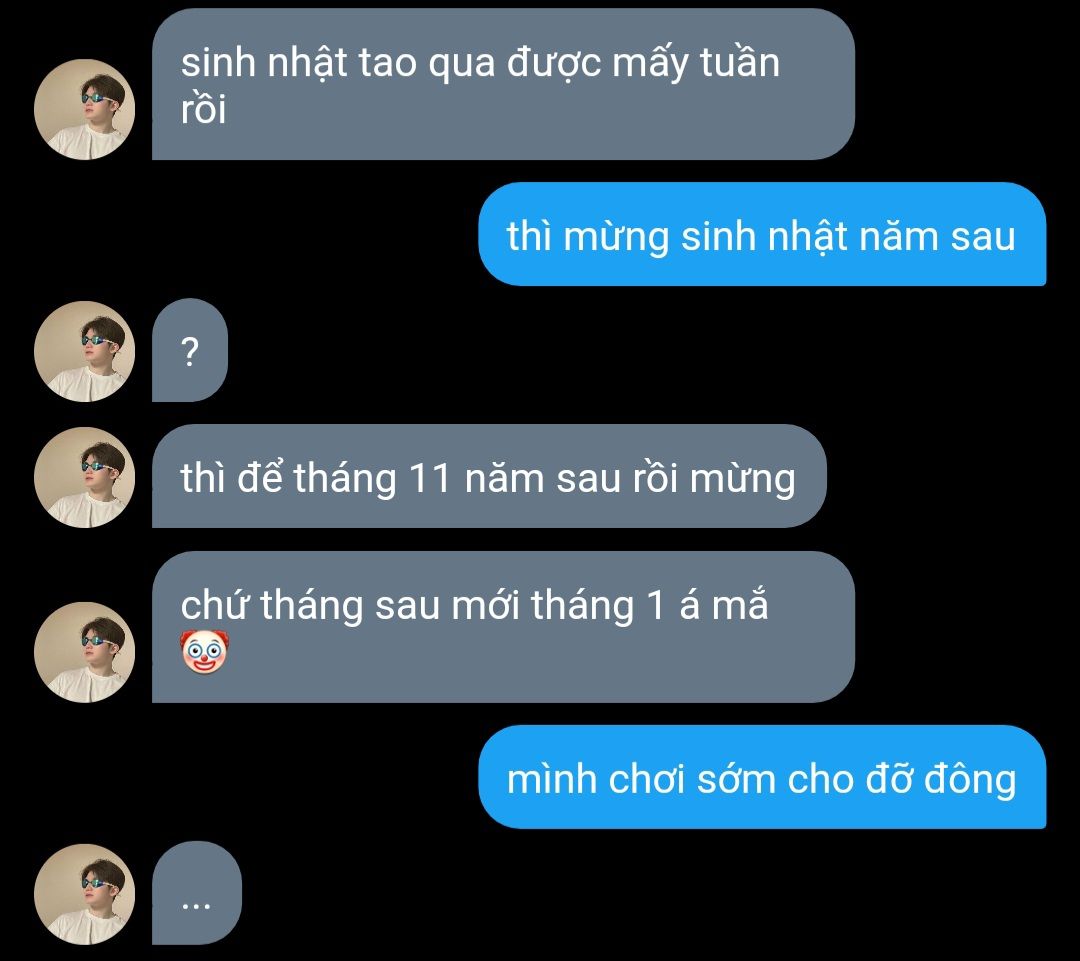
Task: Open the sender avatar next to the clown emoji message
Action: [x=84, y=652]
